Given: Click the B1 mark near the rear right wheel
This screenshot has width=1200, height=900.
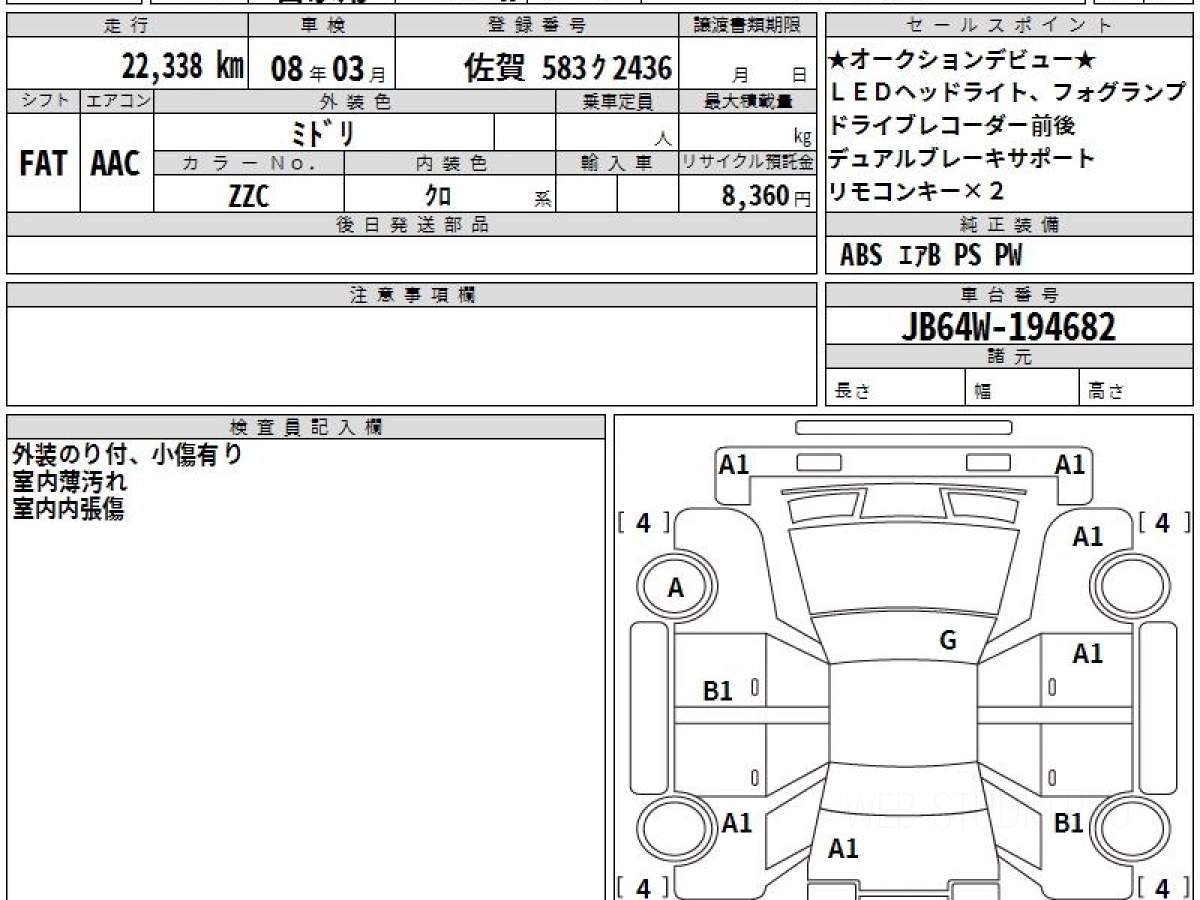Looking at the screenshot, I should point(1069,823).
